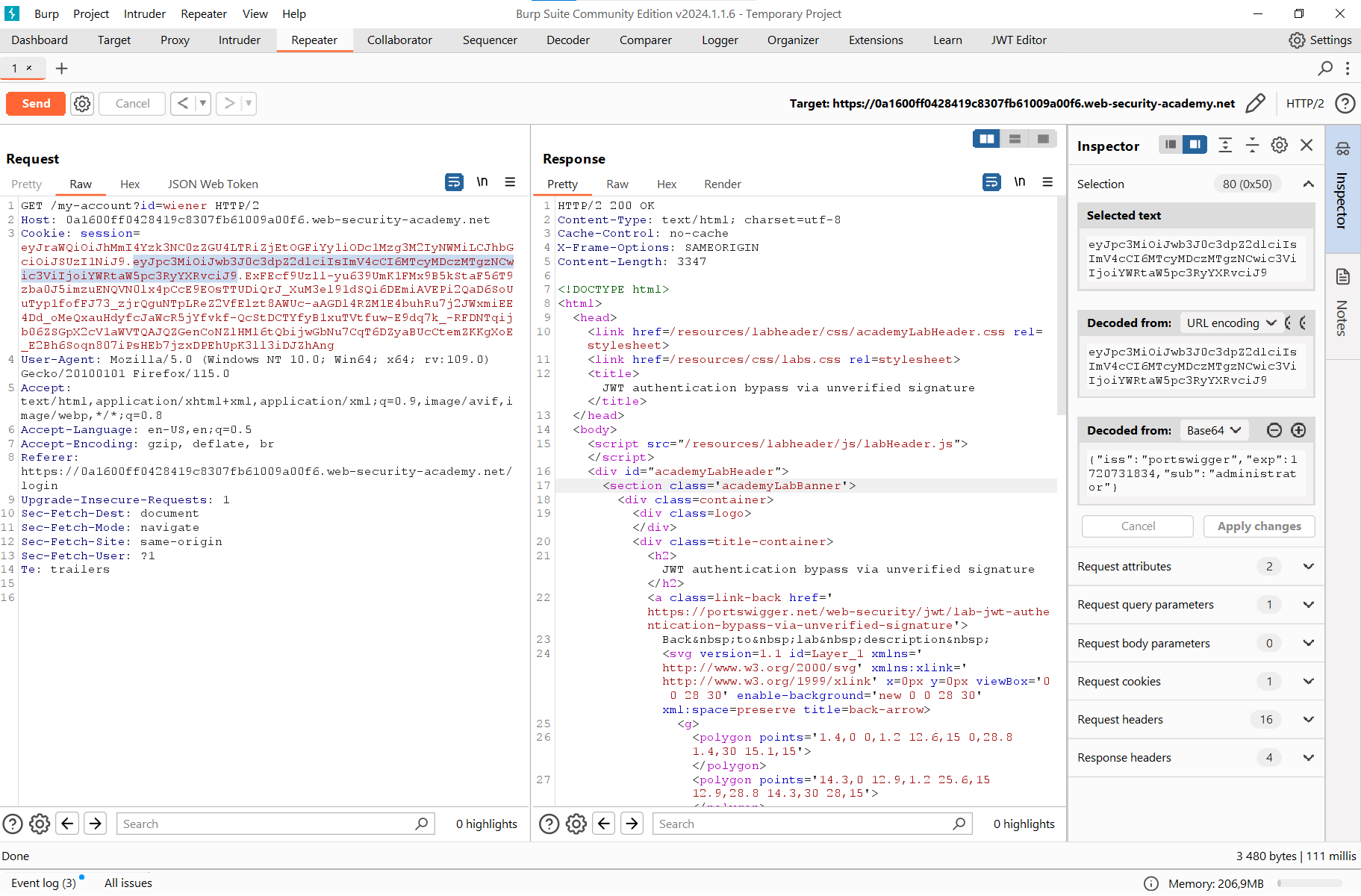Expand all Inspector sections icon
1361x896 pixels.
pyautogui.click(x=1225, y=145)
